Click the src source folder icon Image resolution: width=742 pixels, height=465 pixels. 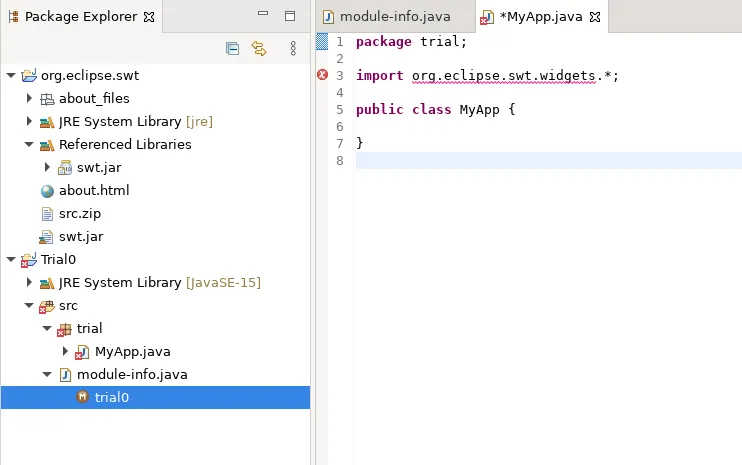click(x=46, y=306)
